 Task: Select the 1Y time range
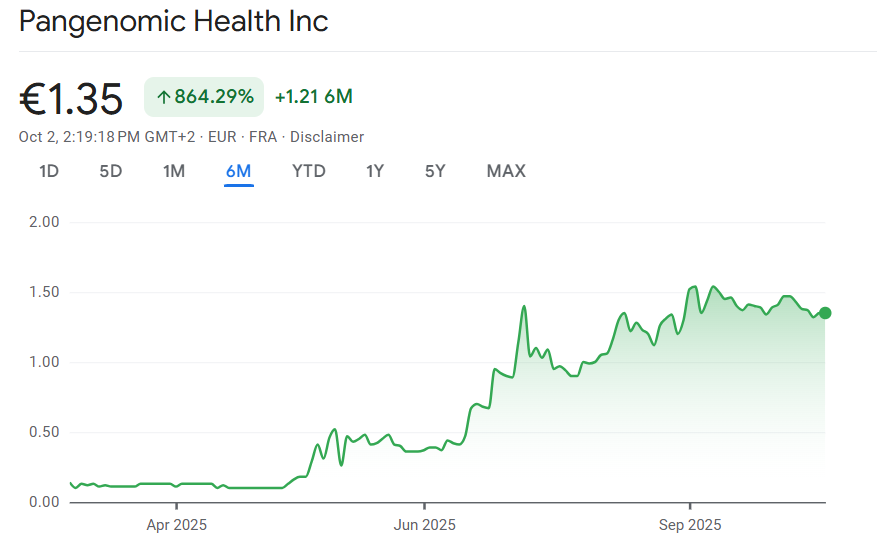[x=375, y=171]
